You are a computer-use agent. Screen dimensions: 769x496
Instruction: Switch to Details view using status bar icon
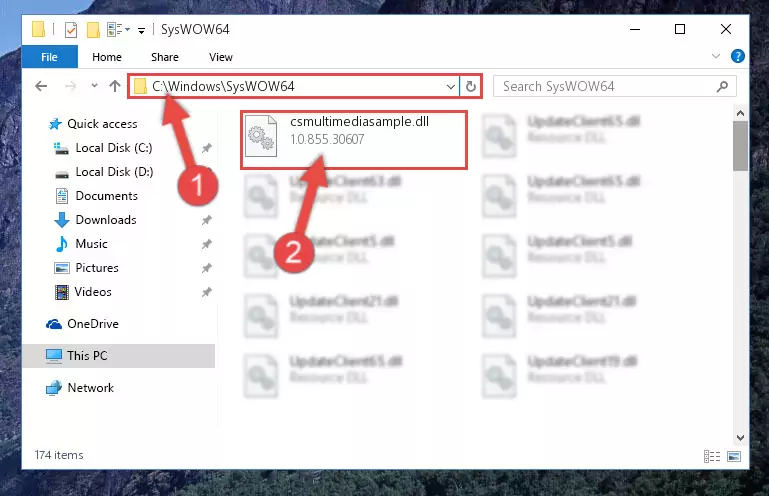(712, 456)
